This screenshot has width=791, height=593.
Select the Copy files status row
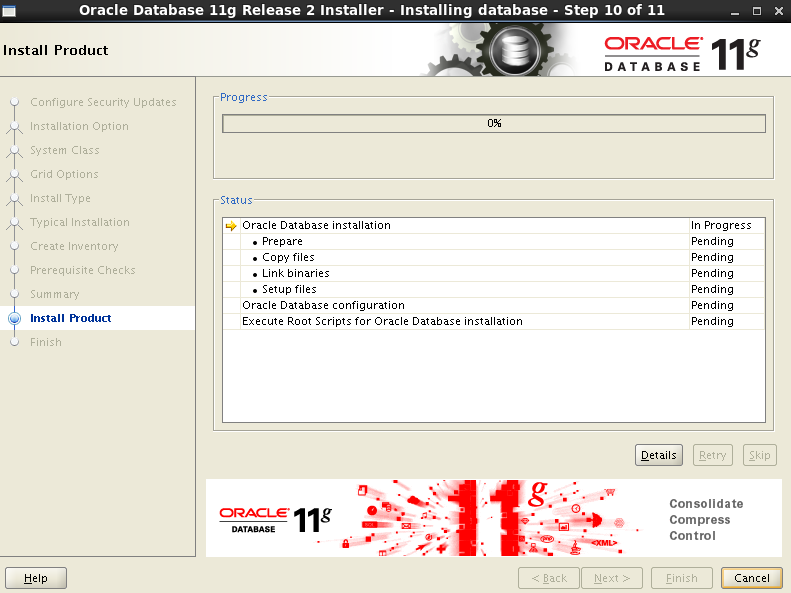tap(494, 257)
